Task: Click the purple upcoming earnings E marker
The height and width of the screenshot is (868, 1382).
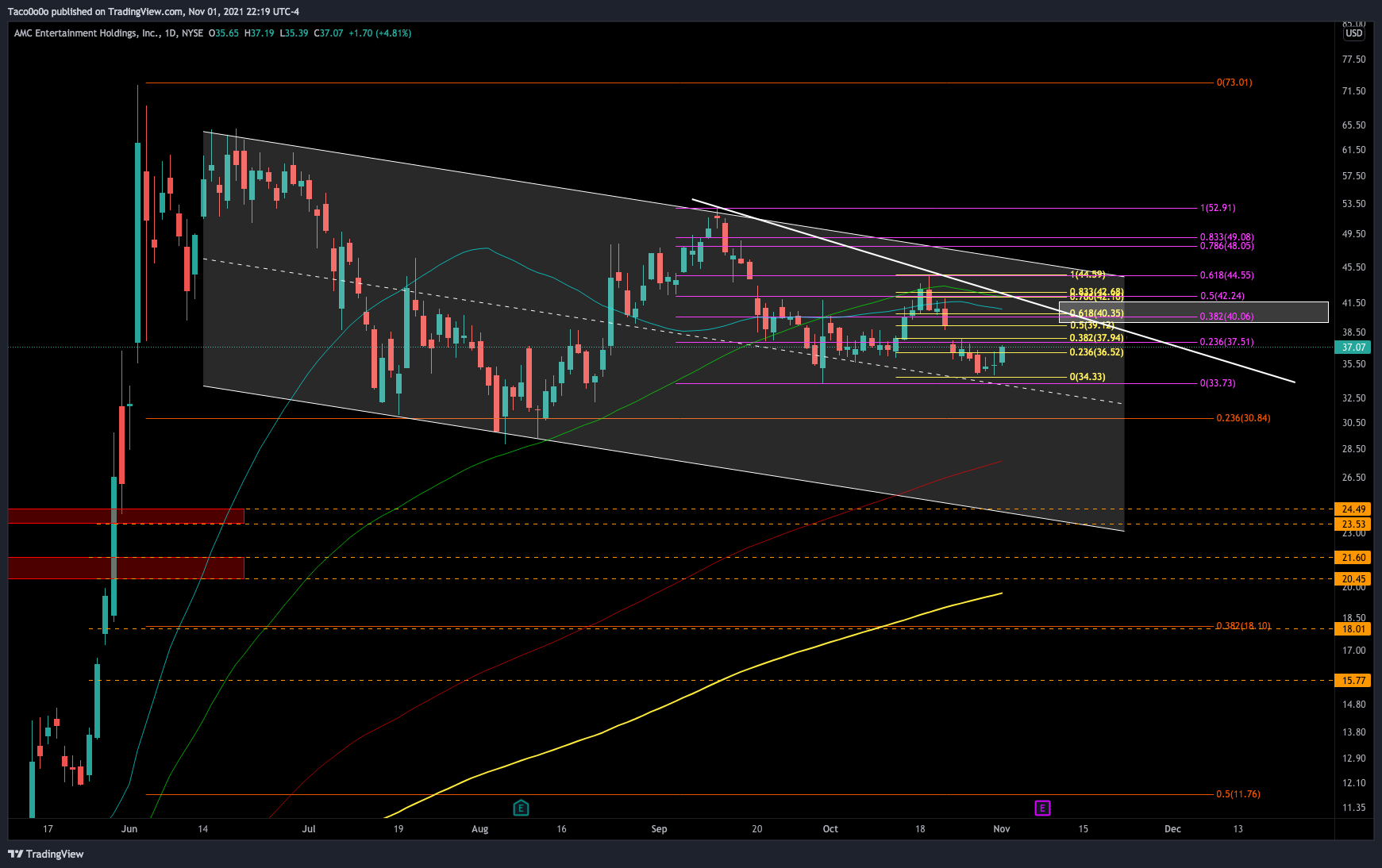Action: click(1042, 808)
